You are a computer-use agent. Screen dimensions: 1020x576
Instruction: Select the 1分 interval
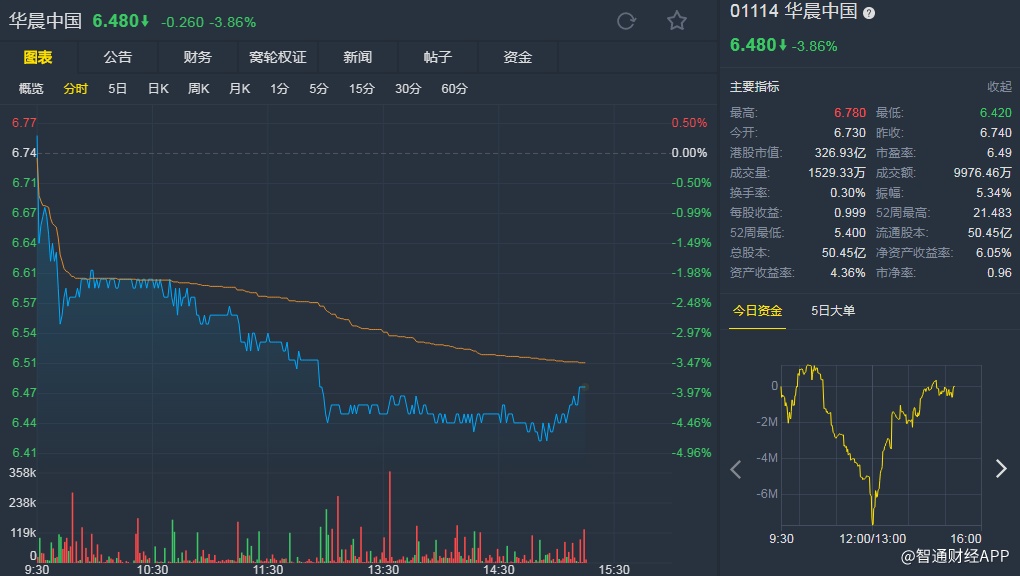click(x=279, y=89)
